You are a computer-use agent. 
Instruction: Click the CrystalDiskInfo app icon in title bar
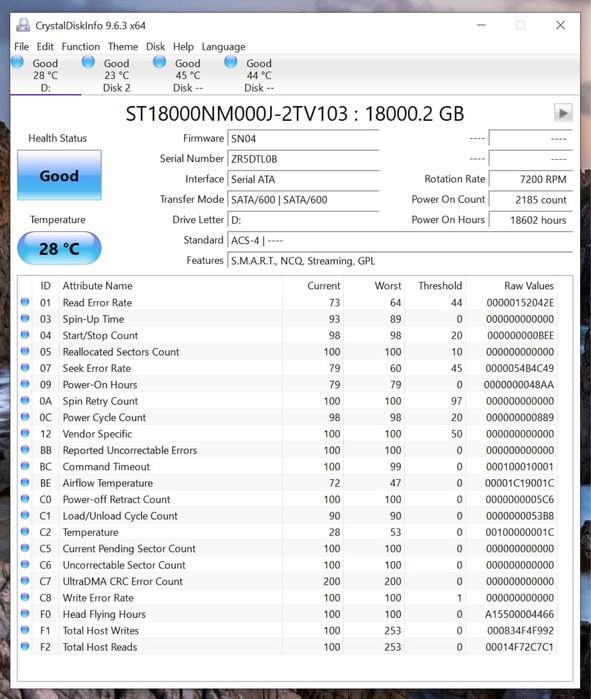pos(23,25)
